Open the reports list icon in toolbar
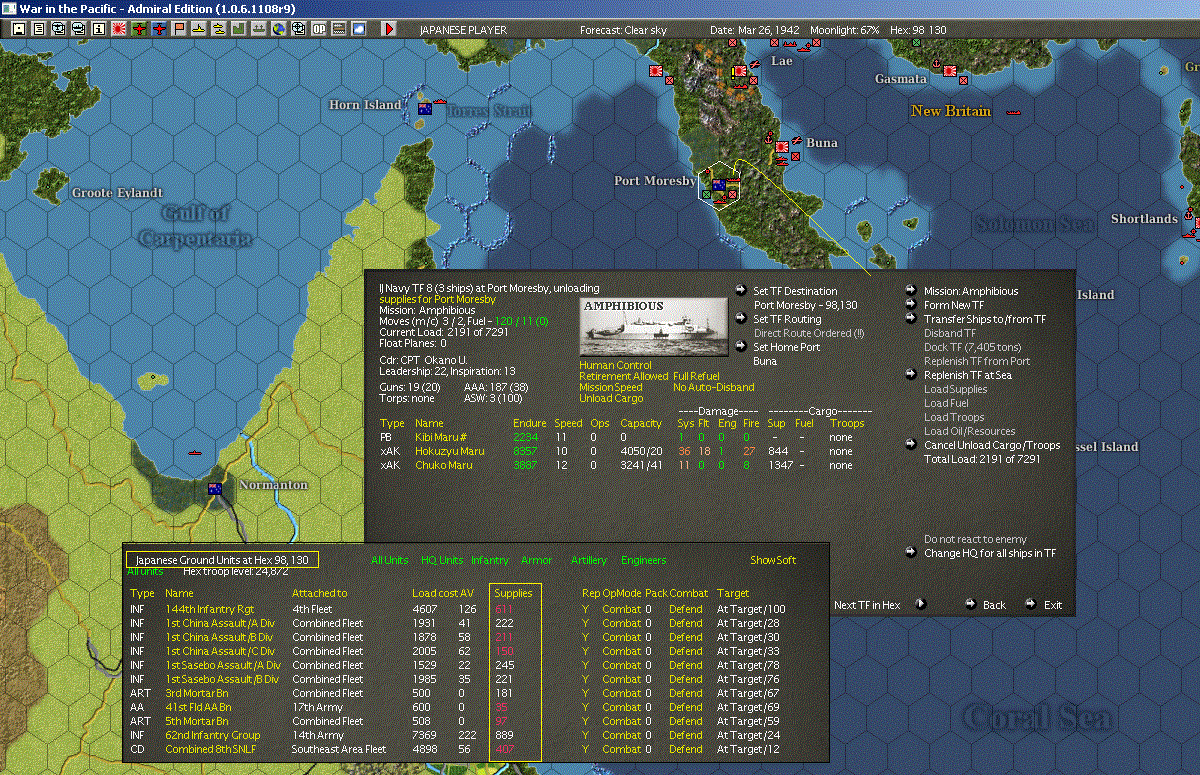 click(39, 29)
